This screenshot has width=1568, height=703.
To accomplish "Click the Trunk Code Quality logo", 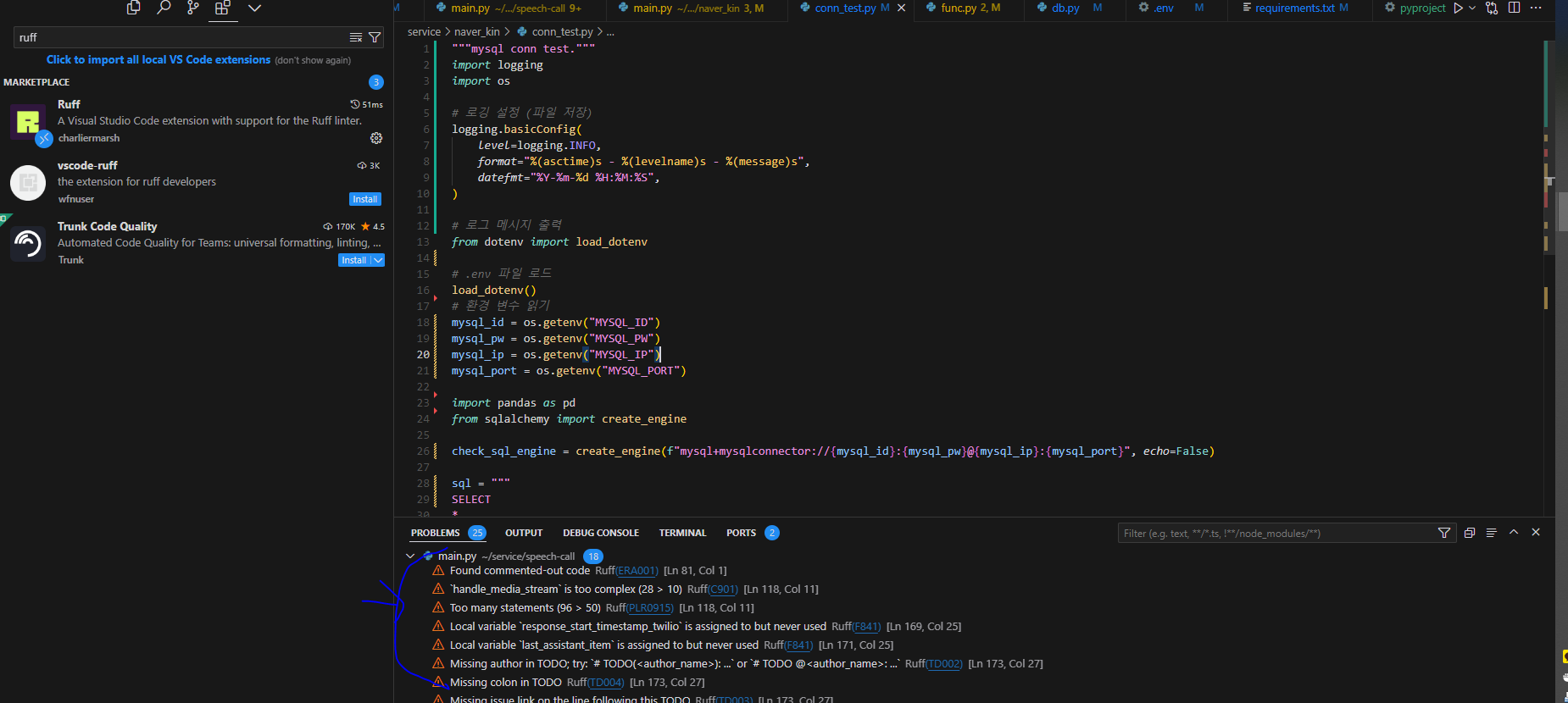I will pyautogui.click(x=28, y=244).
